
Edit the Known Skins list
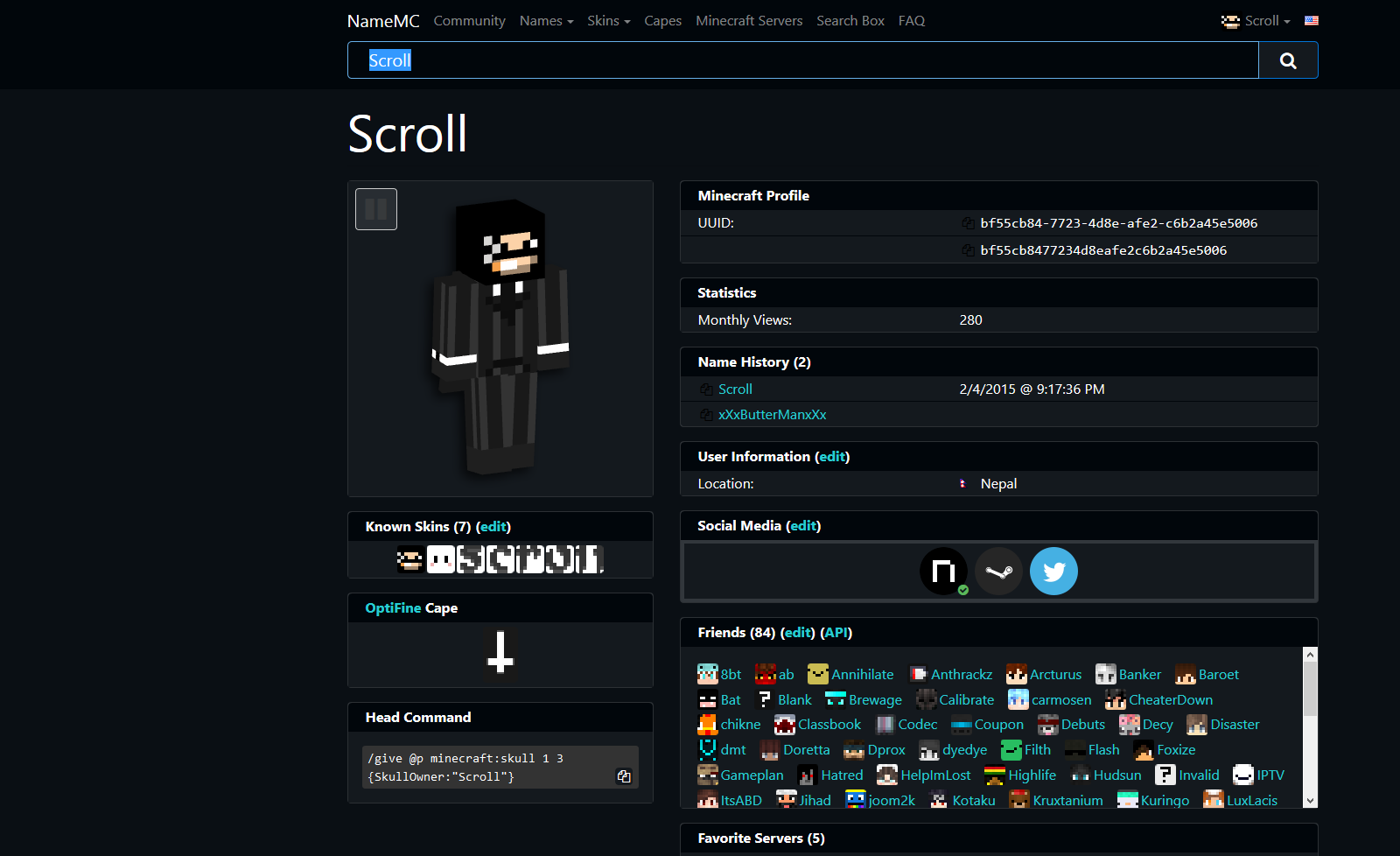493,526
